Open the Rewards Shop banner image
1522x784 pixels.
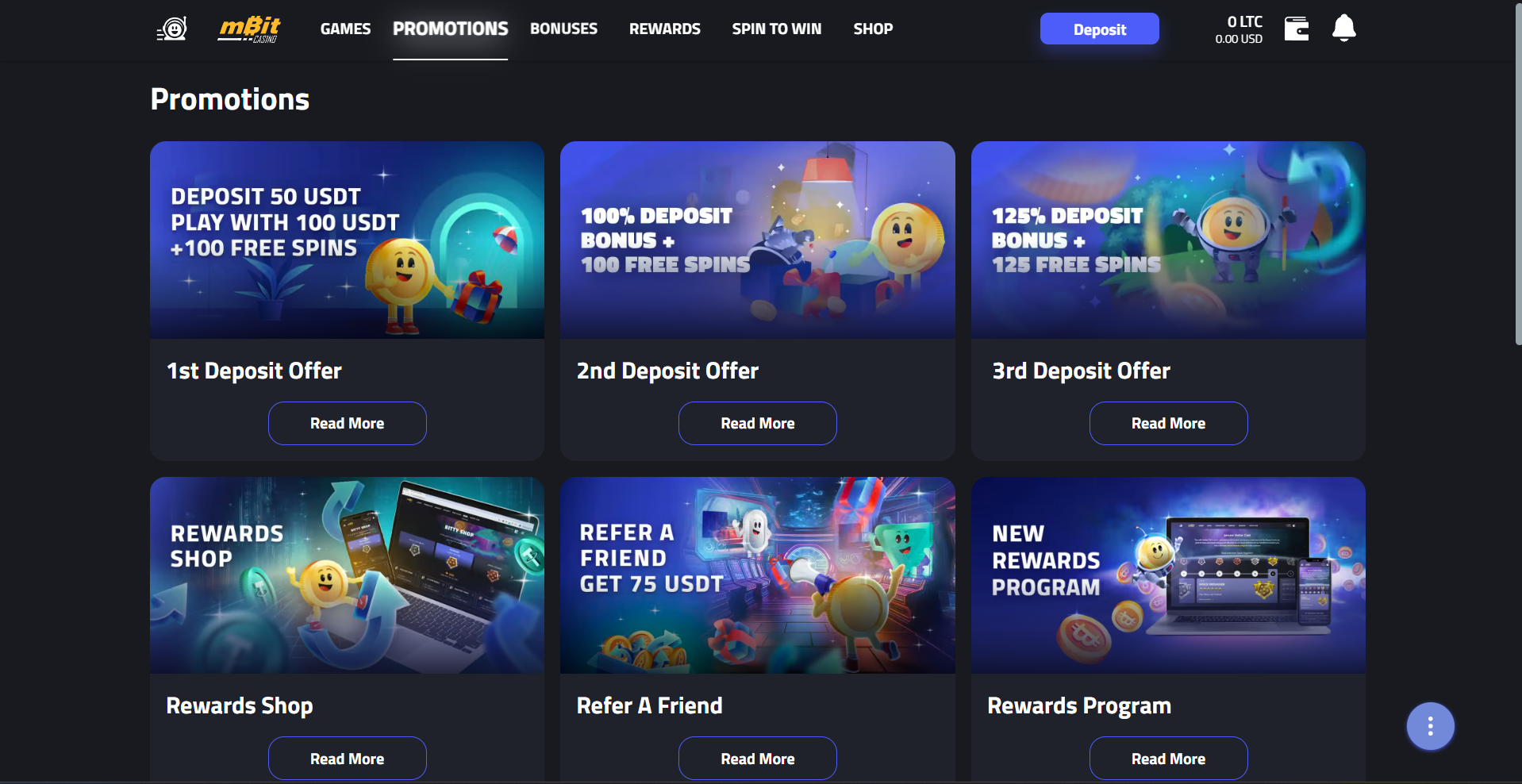pos(347,575)
